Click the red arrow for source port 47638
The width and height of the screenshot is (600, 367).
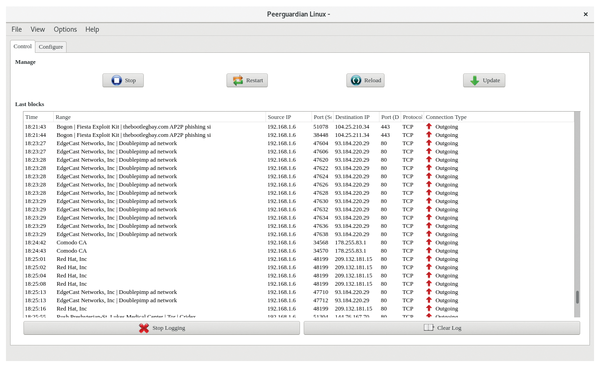click(429, 234)
